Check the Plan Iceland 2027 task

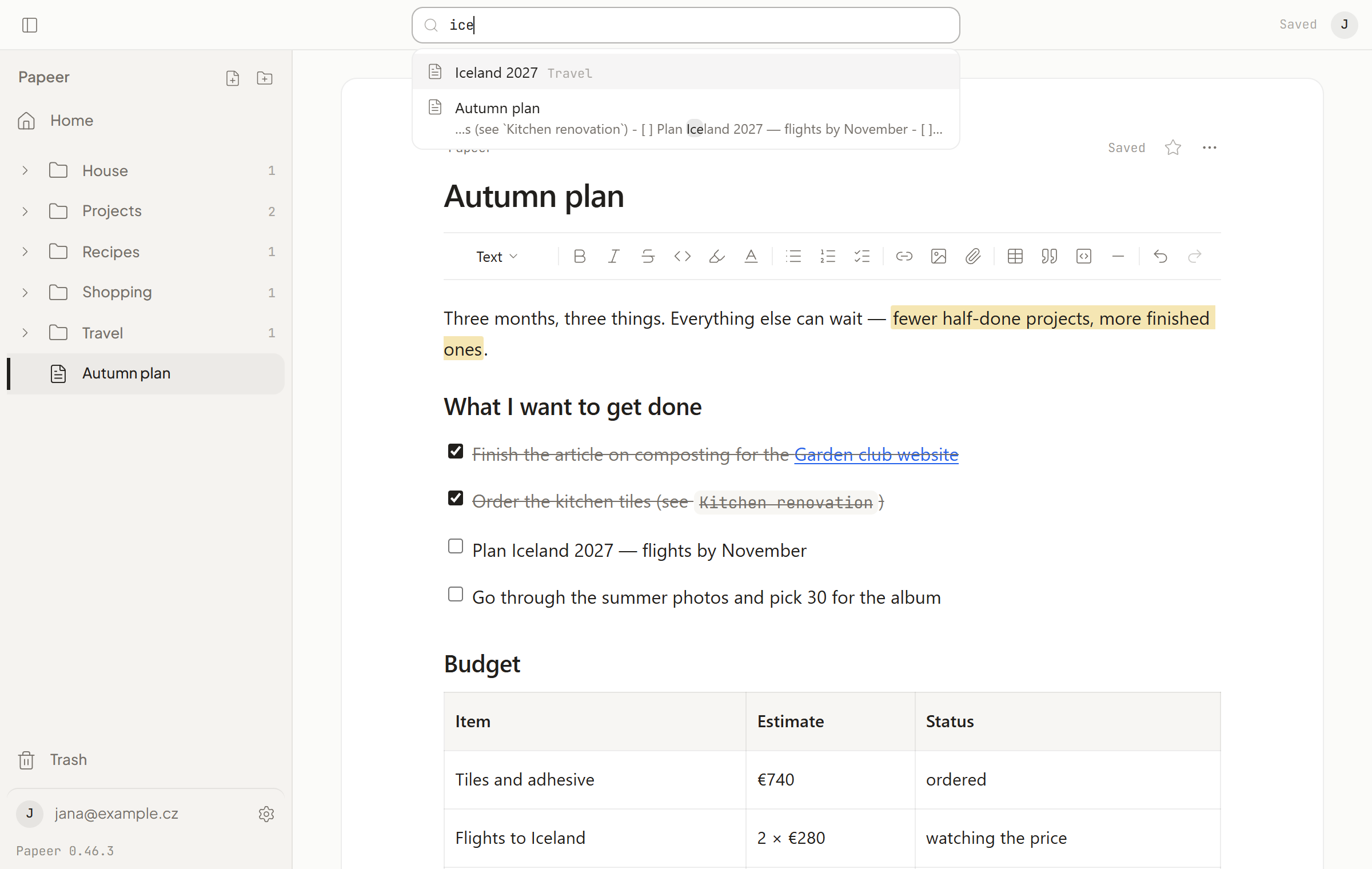pos(456,546)
